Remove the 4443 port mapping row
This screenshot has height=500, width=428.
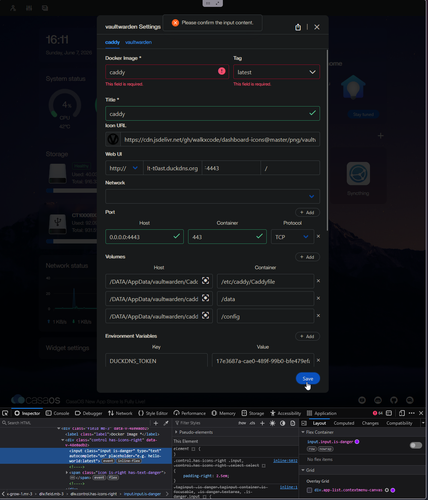318,236
